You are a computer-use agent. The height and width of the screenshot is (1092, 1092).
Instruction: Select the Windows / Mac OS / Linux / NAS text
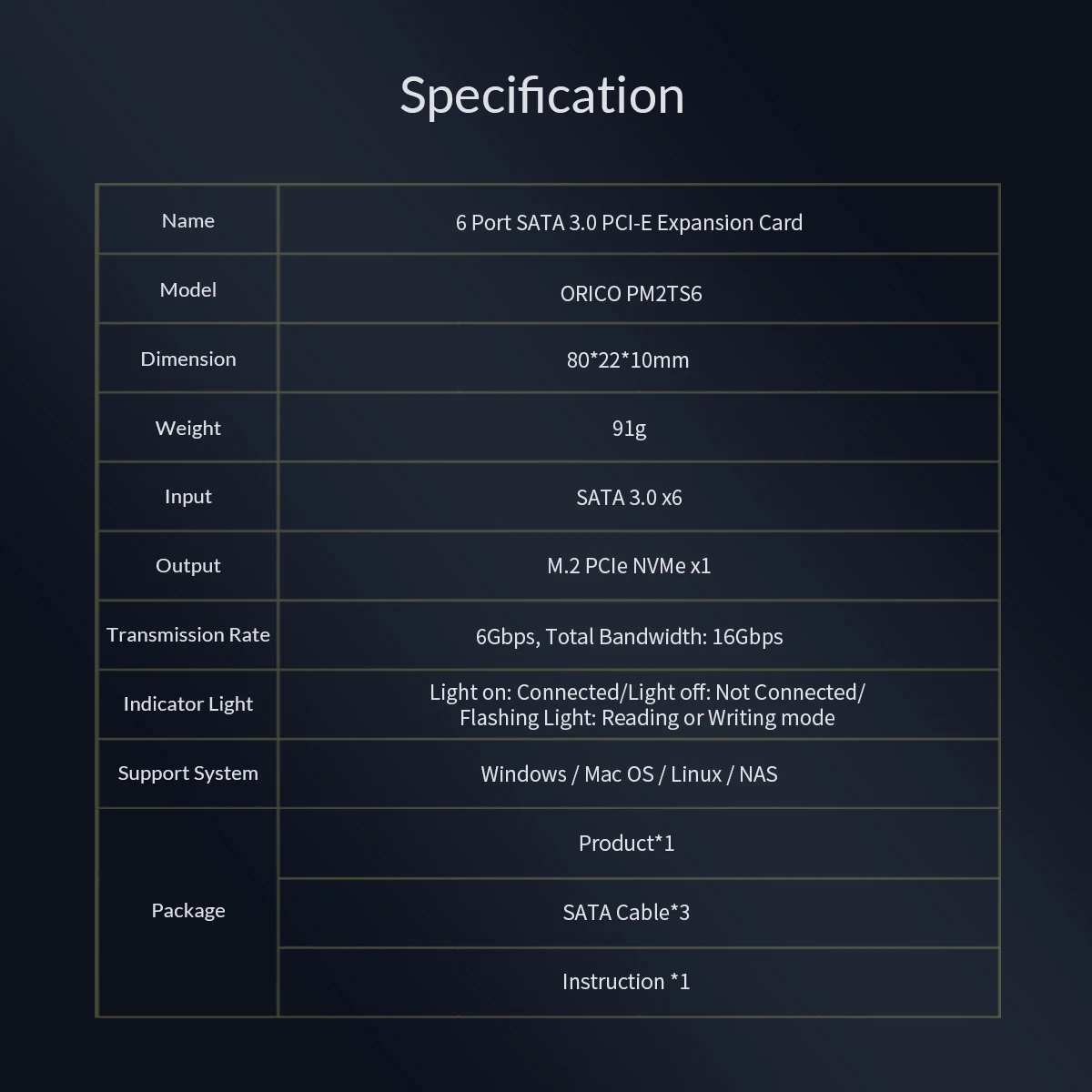(x=629, y=773)
